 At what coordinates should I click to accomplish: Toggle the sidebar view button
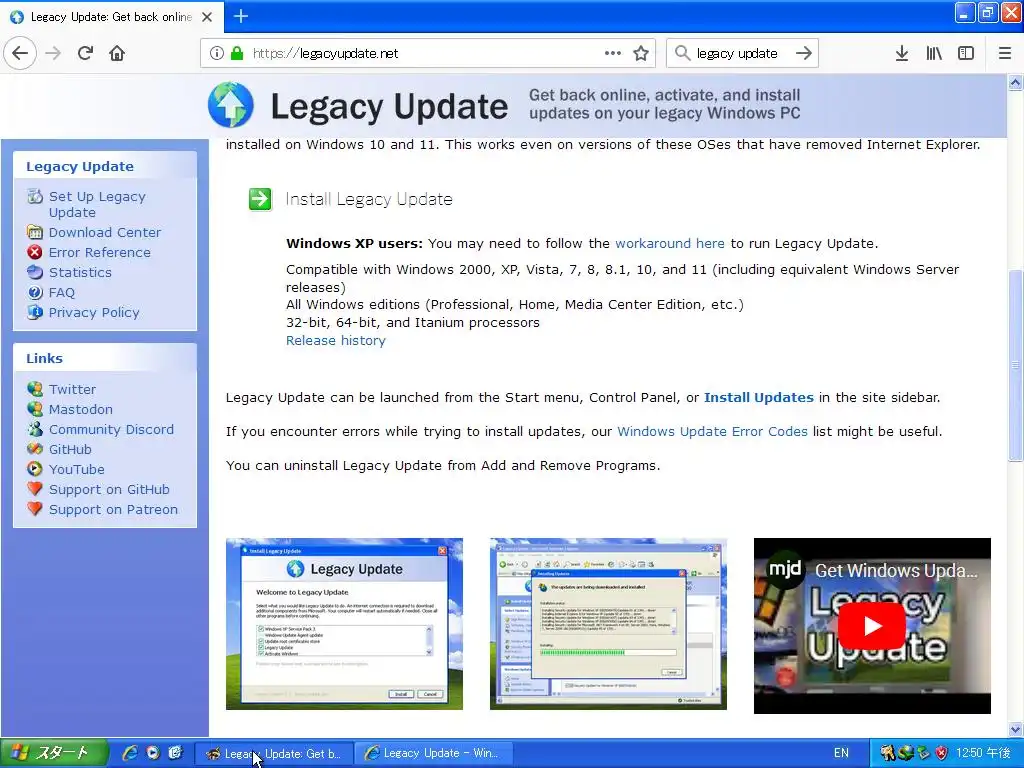pyautogui.click(x=966, y=53)
